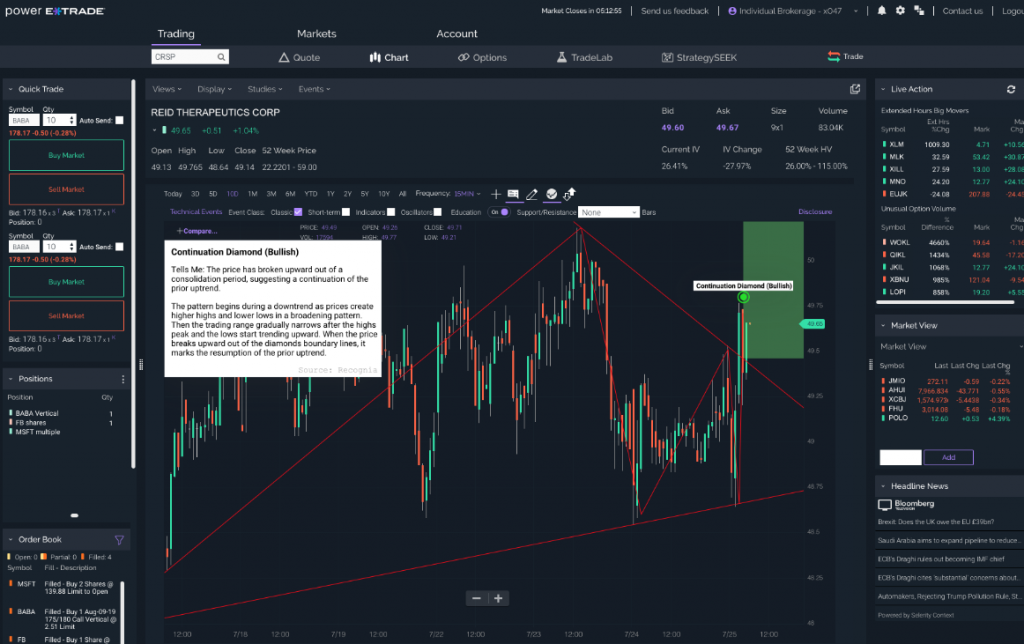Click the Send us feedback link
This screenshot has width=1024, height=644.
pos(674,11)
